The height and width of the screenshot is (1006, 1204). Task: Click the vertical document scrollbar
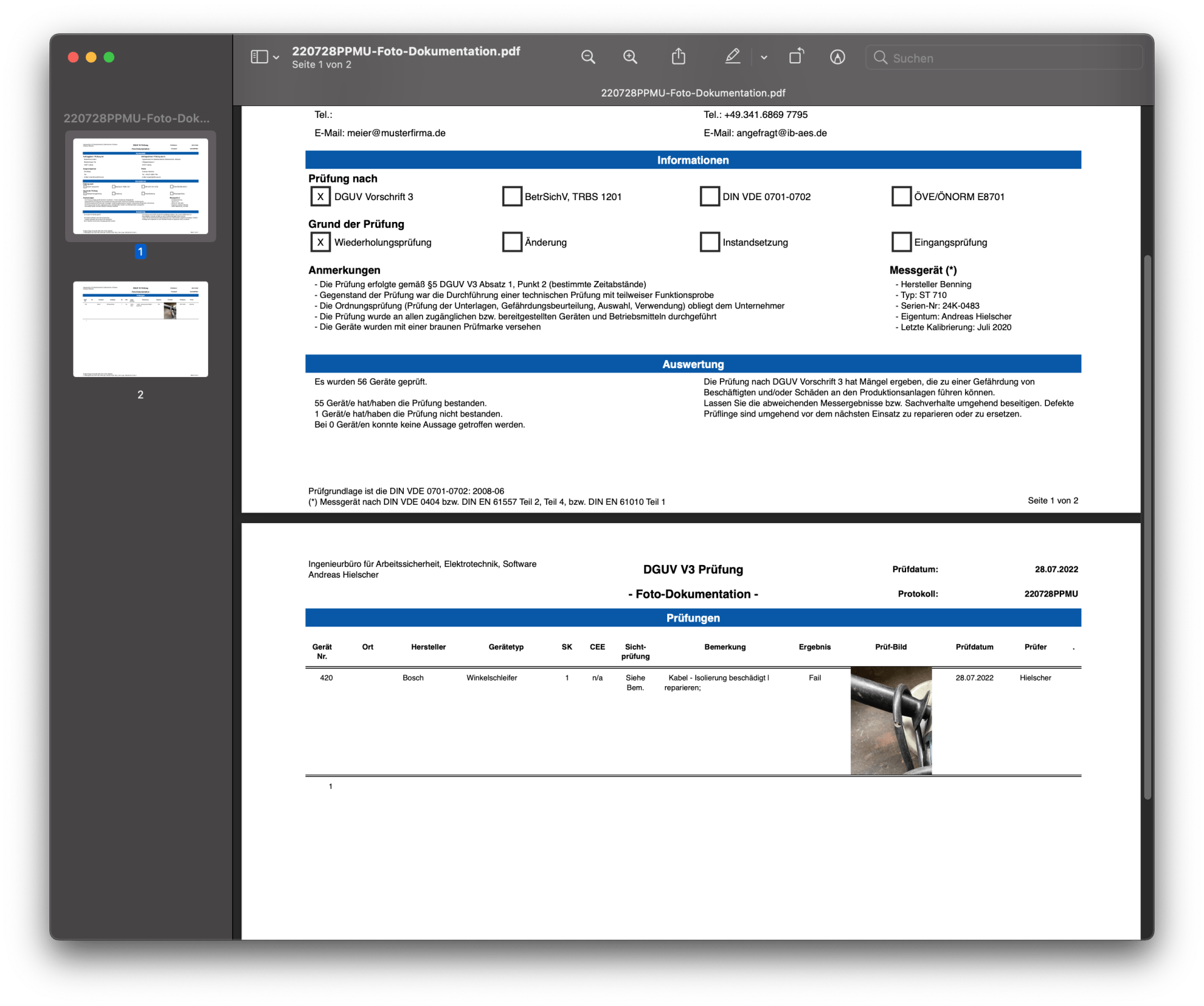tap(1148, 527)
